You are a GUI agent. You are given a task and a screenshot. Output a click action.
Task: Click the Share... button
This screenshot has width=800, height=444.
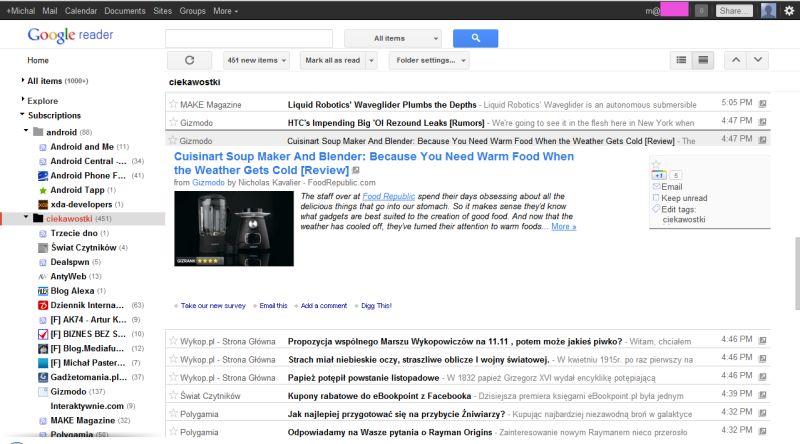[x=734, y=11]
